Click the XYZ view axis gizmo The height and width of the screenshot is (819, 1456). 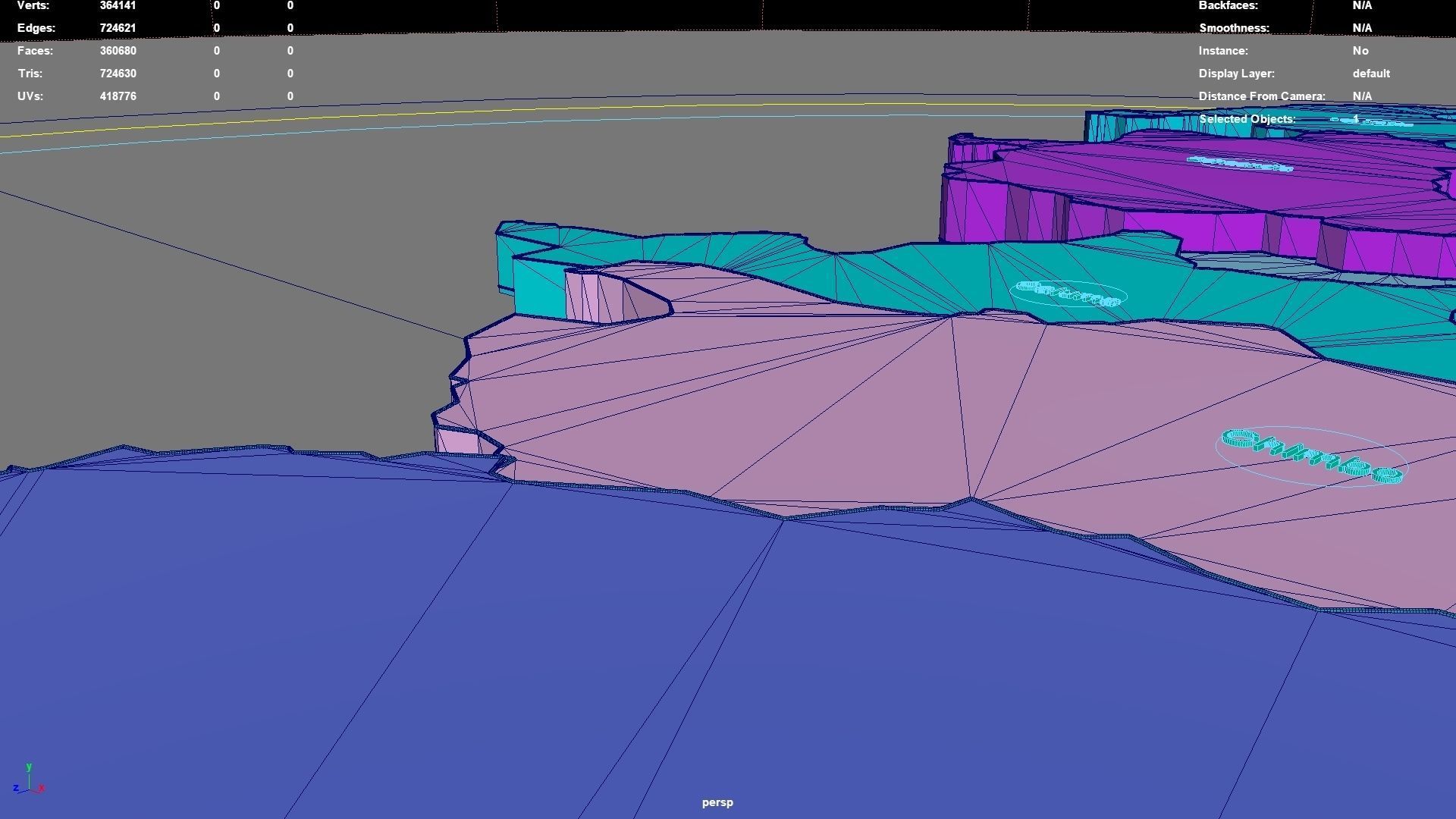click(28, 781)
